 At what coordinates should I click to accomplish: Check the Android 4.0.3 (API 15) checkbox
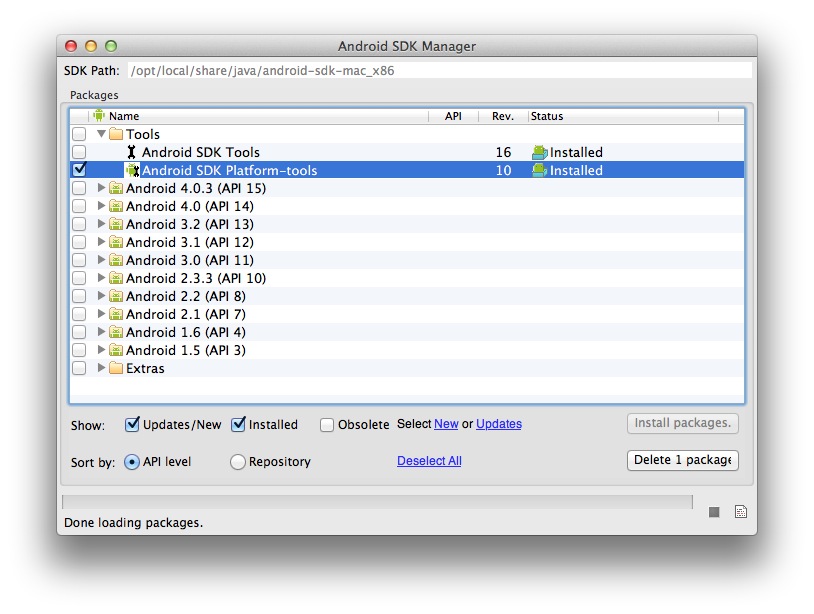coord(79,188)
